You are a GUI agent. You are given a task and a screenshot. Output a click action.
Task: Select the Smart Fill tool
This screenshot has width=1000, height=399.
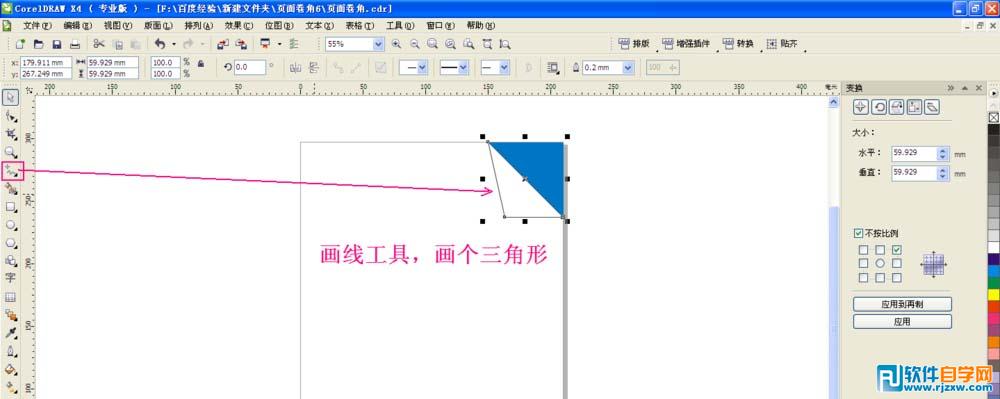[x=11, y=189]
